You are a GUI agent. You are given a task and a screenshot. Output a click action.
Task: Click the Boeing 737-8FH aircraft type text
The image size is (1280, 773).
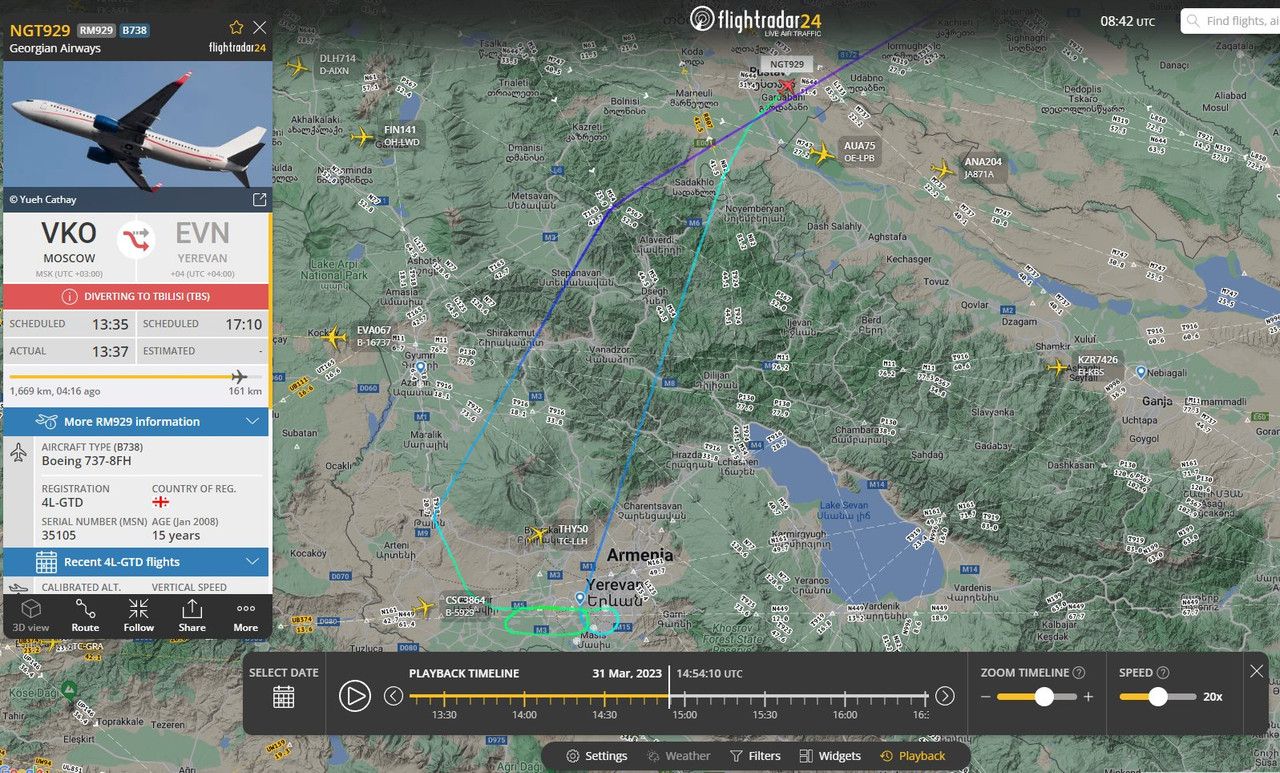coord(86,461)
